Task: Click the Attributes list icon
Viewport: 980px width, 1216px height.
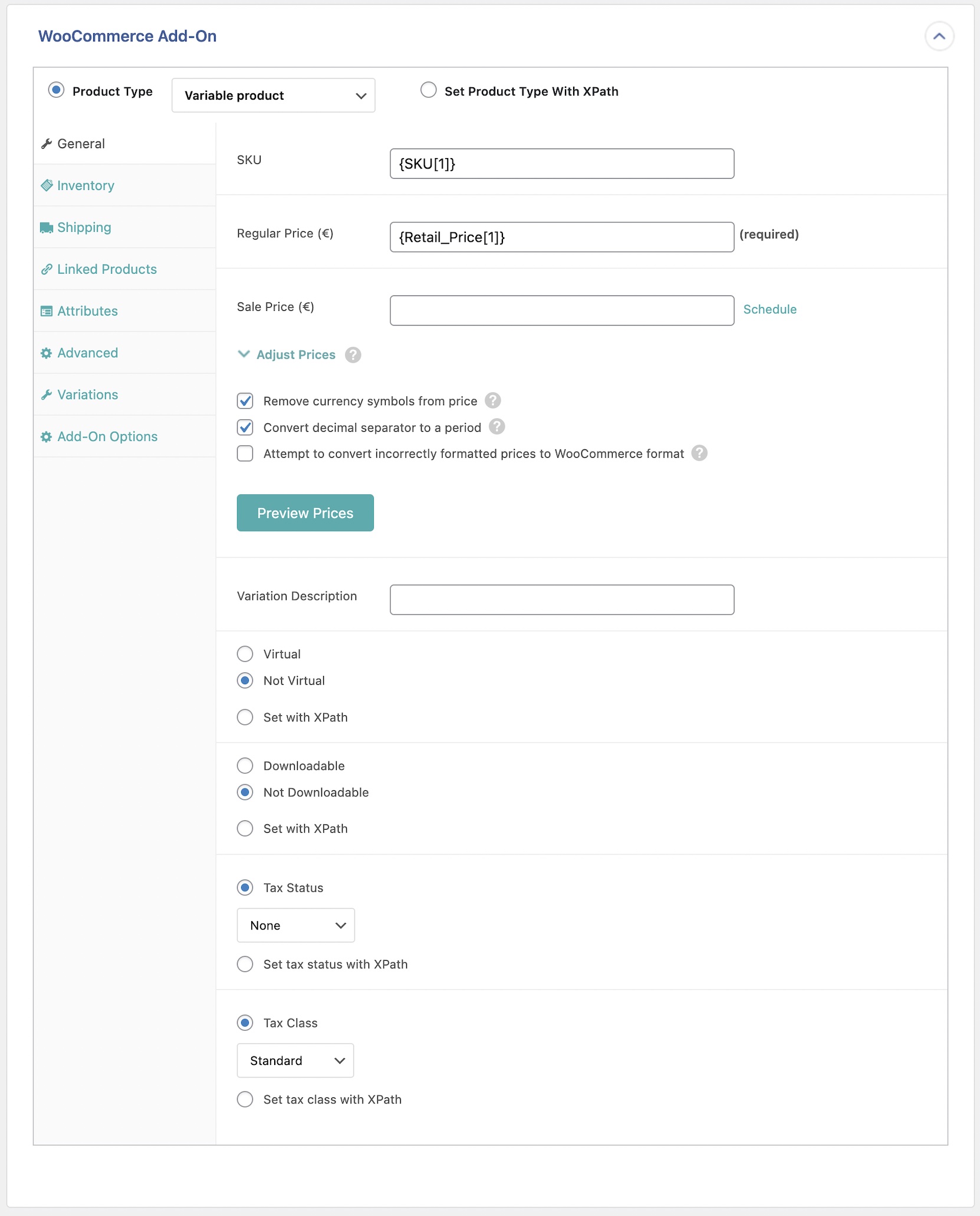Action: tap(47, 311)
